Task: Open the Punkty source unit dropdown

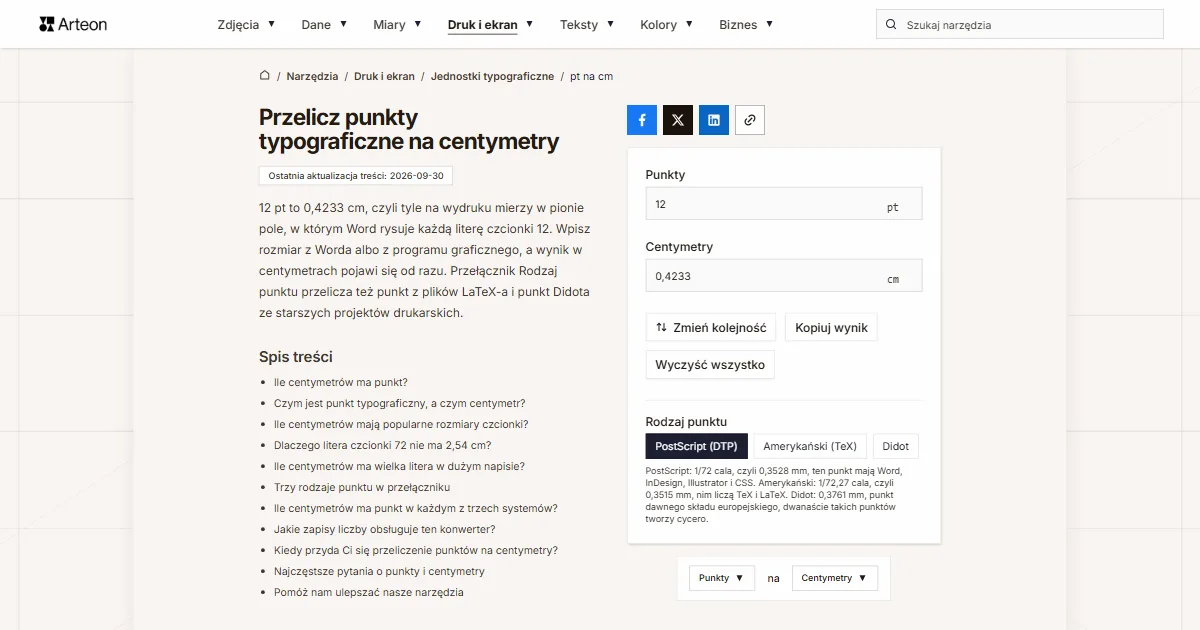Action: [x=722, y=578]
